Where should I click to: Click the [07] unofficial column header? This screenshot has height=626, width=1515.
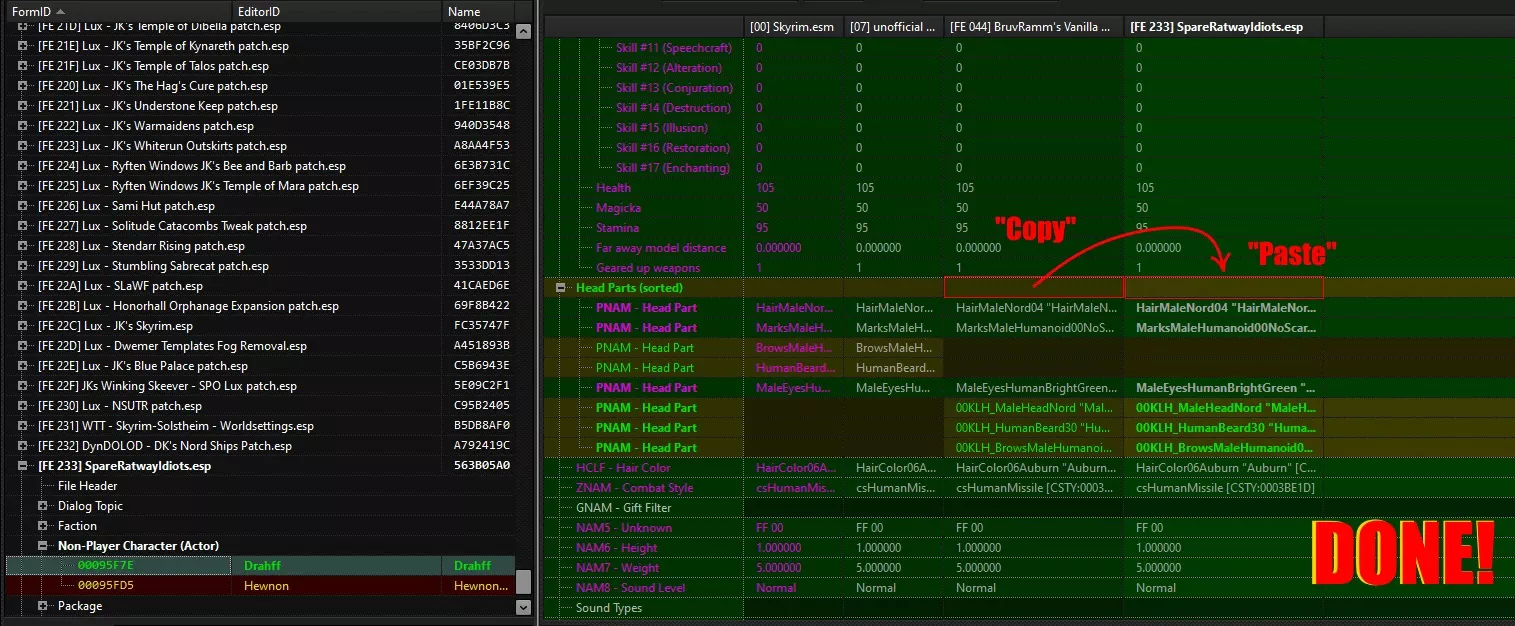pos(894,27)
